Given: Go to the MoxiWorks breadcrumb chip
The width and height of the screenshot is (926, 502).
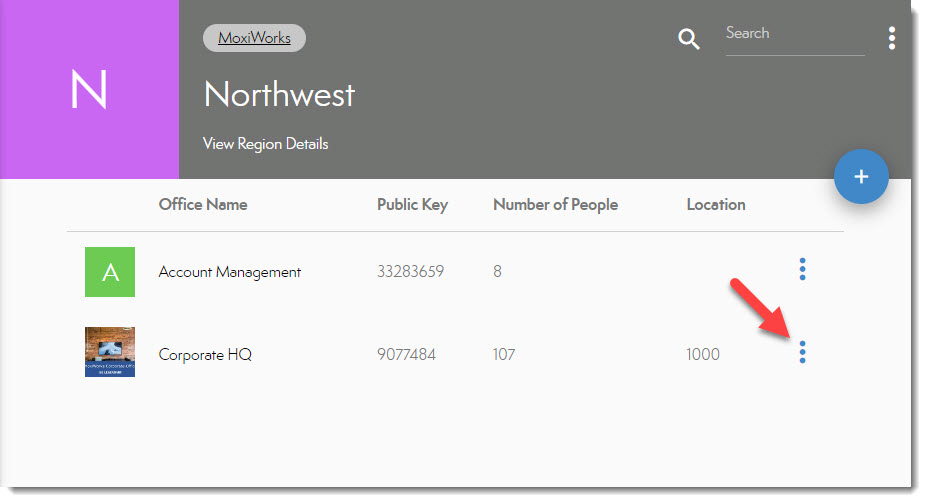Looking at the screenshot, I should 254,39.
